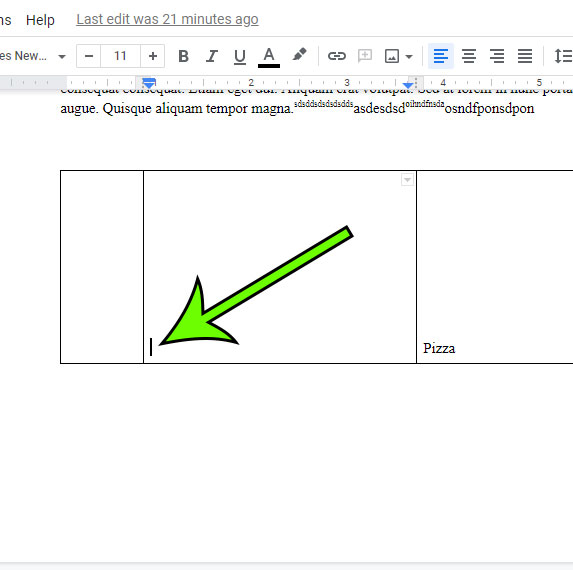
Task: Click the empty first table cell
Action: [102, 267]
